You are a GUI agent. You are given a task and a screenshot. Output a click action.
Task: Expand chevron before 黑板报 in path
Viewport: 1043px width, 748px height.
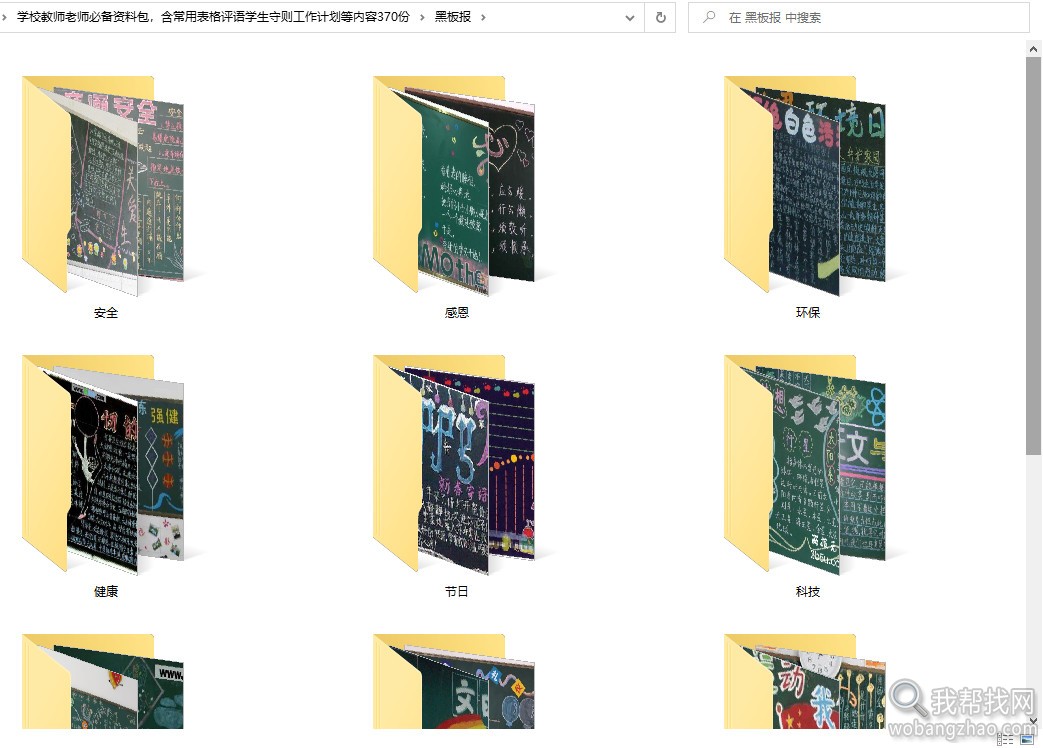click(x=422, y=17)
